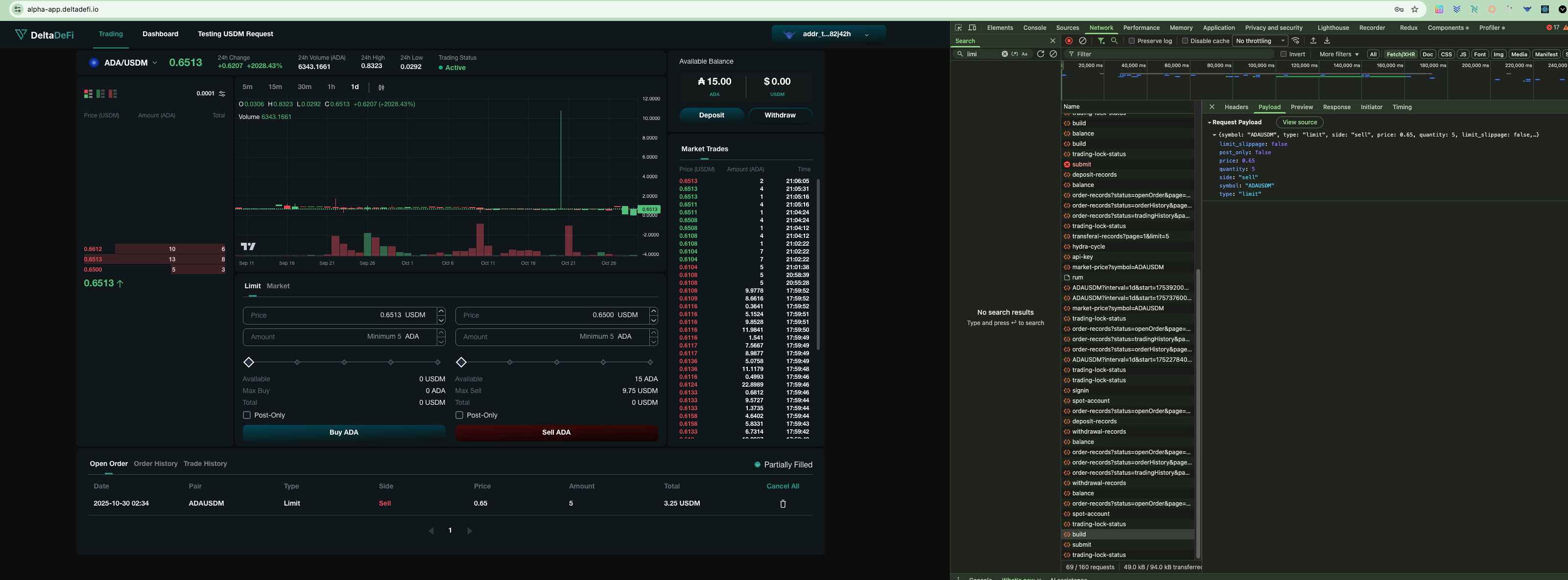Viewport: 1568px width, 580px height.
Task: Click the Deposit button
Action: [x=711, y=115]
